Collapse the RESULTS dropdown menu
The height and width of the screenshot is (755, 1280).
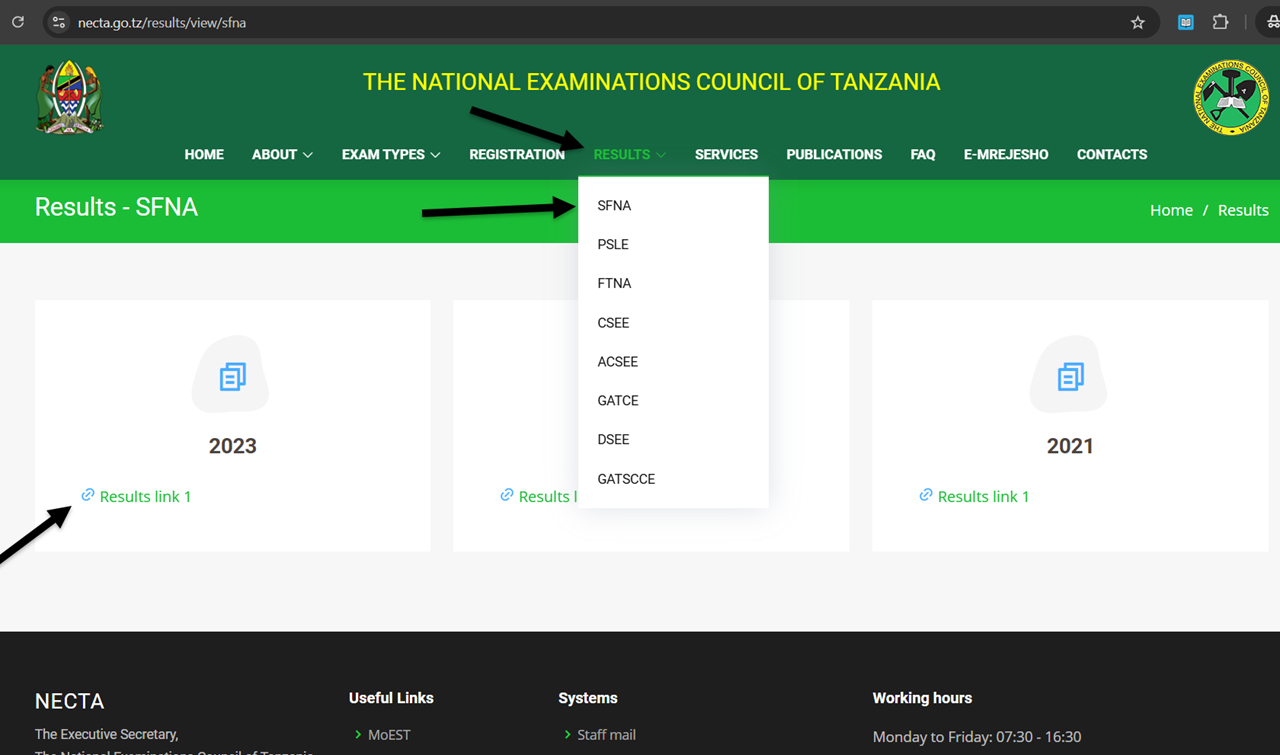[x=630, y=154]
